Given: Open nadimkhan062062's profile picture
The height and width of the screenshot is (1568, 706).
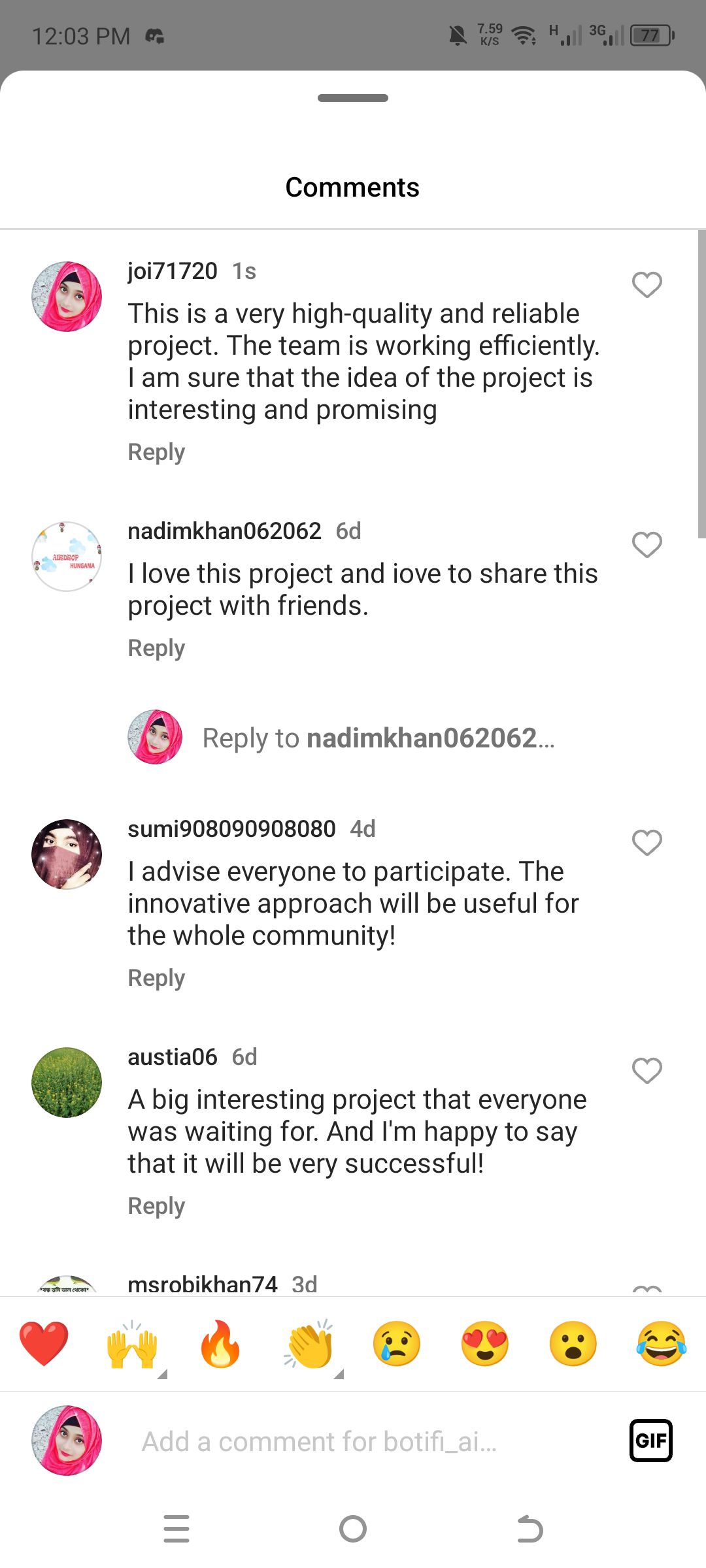Looking at the screenshot, I should (67, 557).
